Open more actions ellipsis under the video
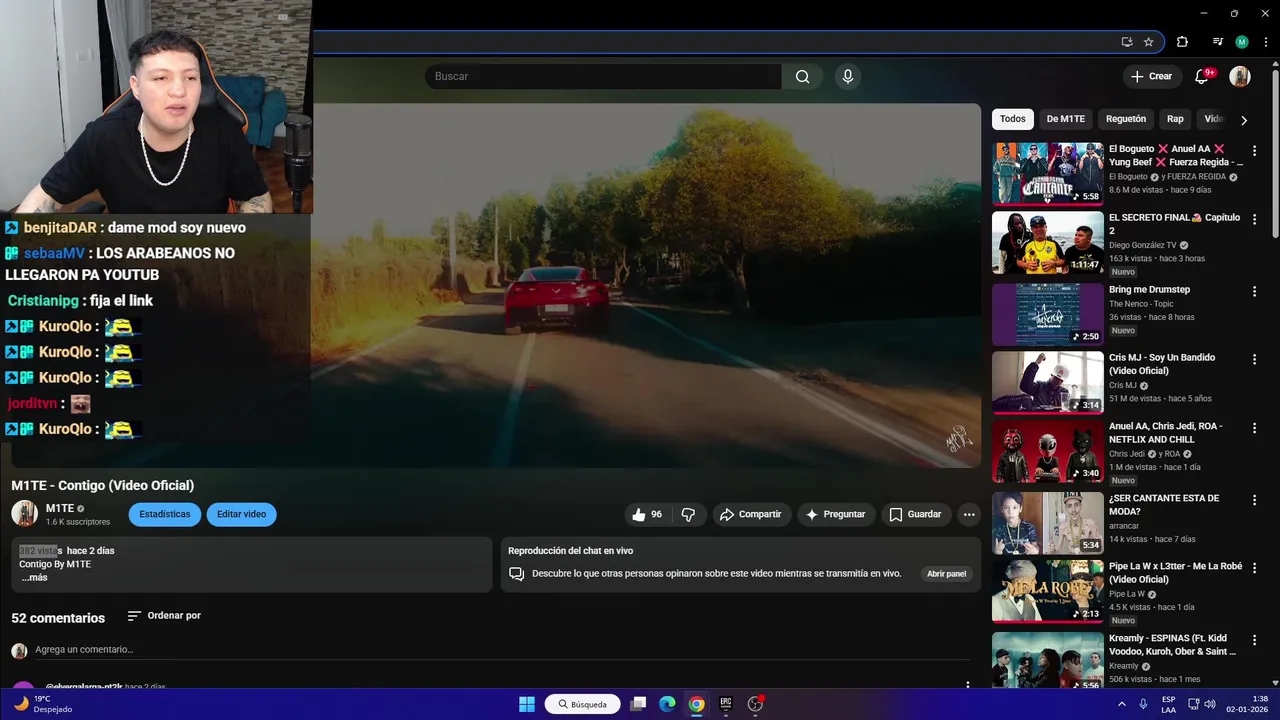This screenshot has height=720, width=1280. [968, 514]
